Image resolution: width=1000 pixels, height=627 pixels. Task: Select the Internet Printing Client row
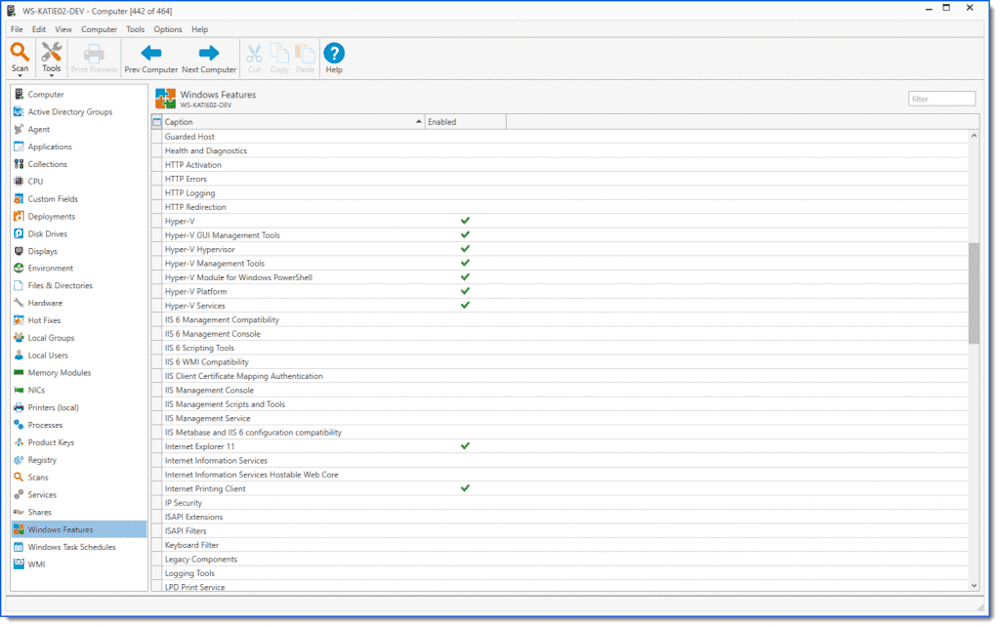point(560,489)
